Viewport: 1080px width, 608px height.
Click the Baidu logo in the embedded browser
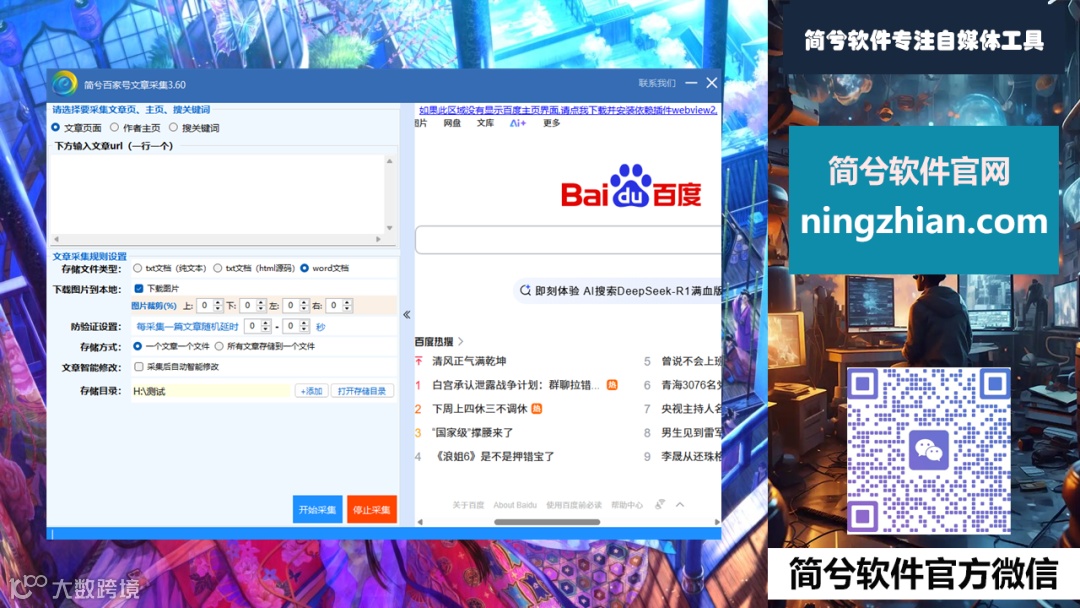[x=631, y=186]
